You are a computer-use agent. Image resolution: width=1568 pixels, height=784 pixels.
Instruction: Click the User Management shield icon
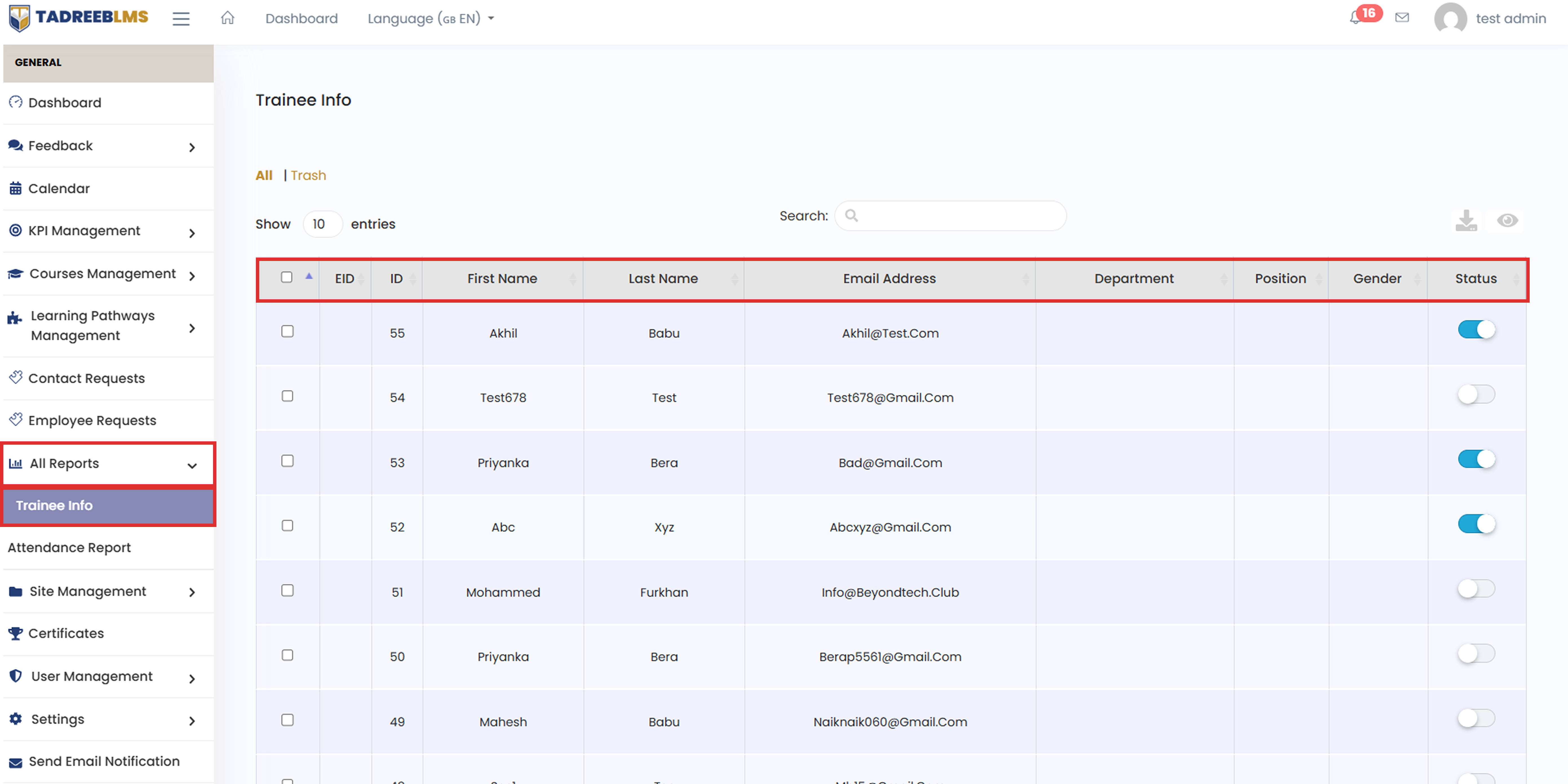tap(16, 676)
